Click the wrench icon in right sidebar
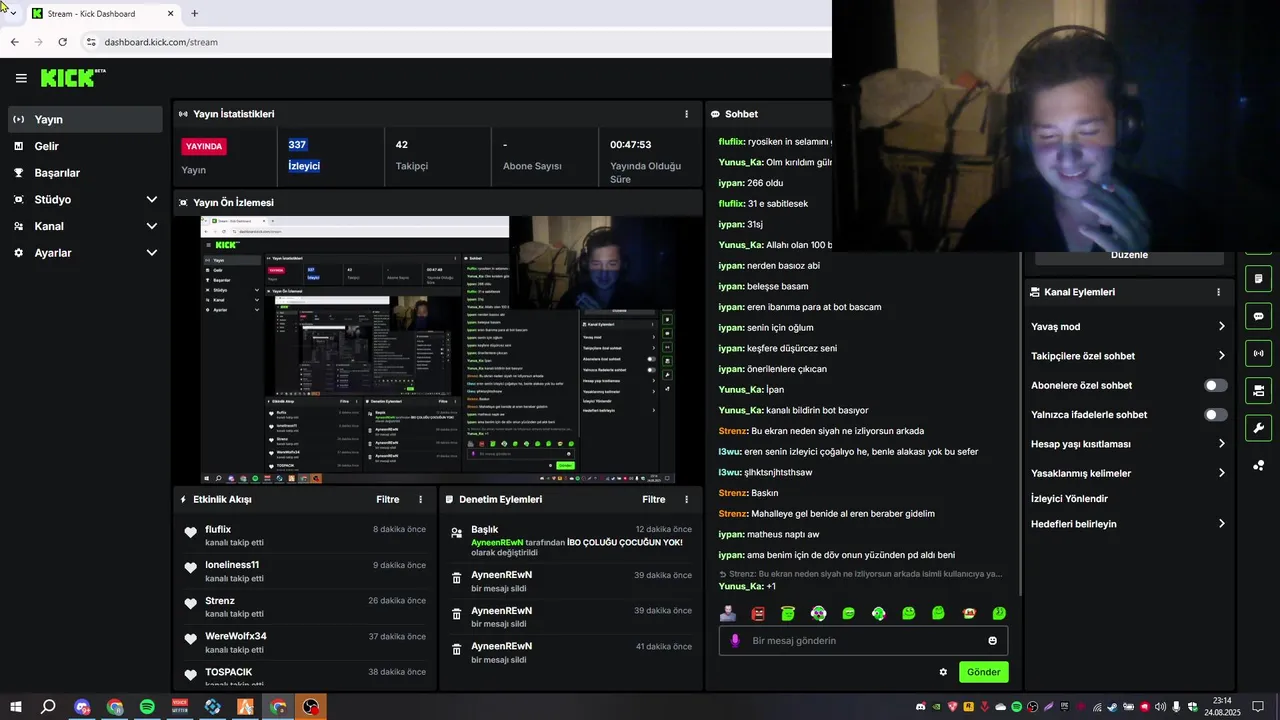Screen dimensions: 1280x720 (1258, 428)
